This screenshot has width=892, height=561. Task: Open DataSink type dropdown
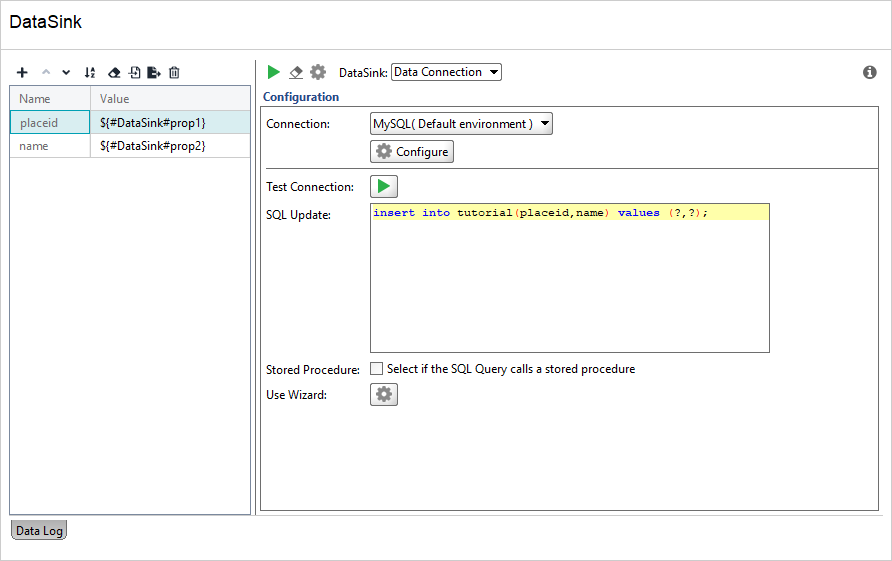pos(447,72)
